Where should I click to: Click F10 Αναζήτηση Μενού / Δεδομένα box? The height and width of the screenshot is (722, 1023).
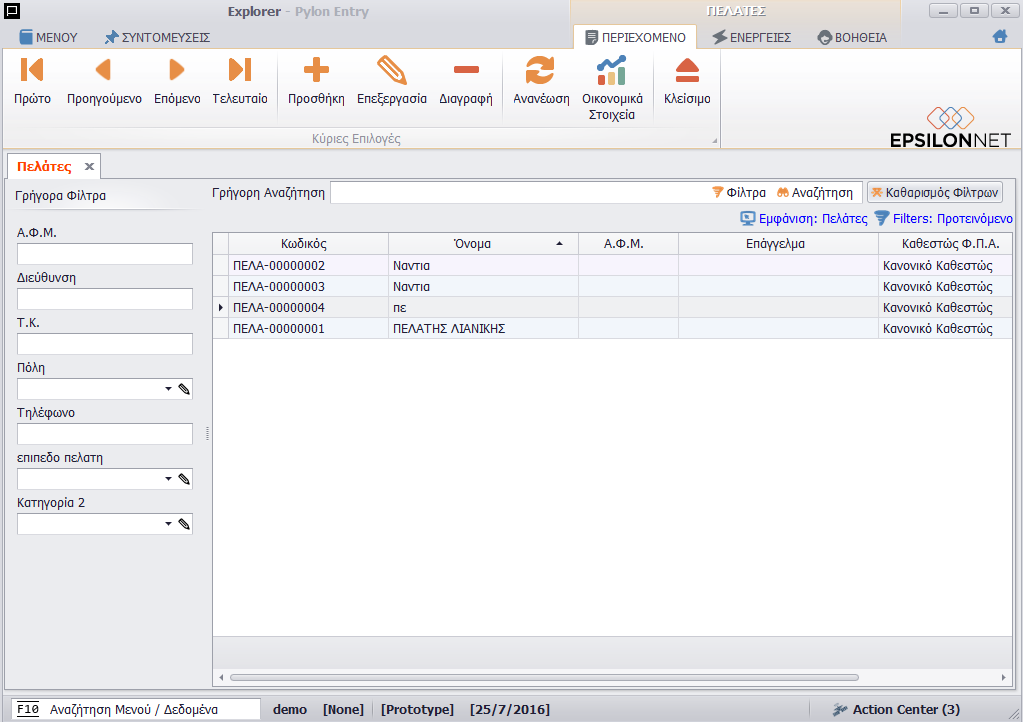[136, 710]
